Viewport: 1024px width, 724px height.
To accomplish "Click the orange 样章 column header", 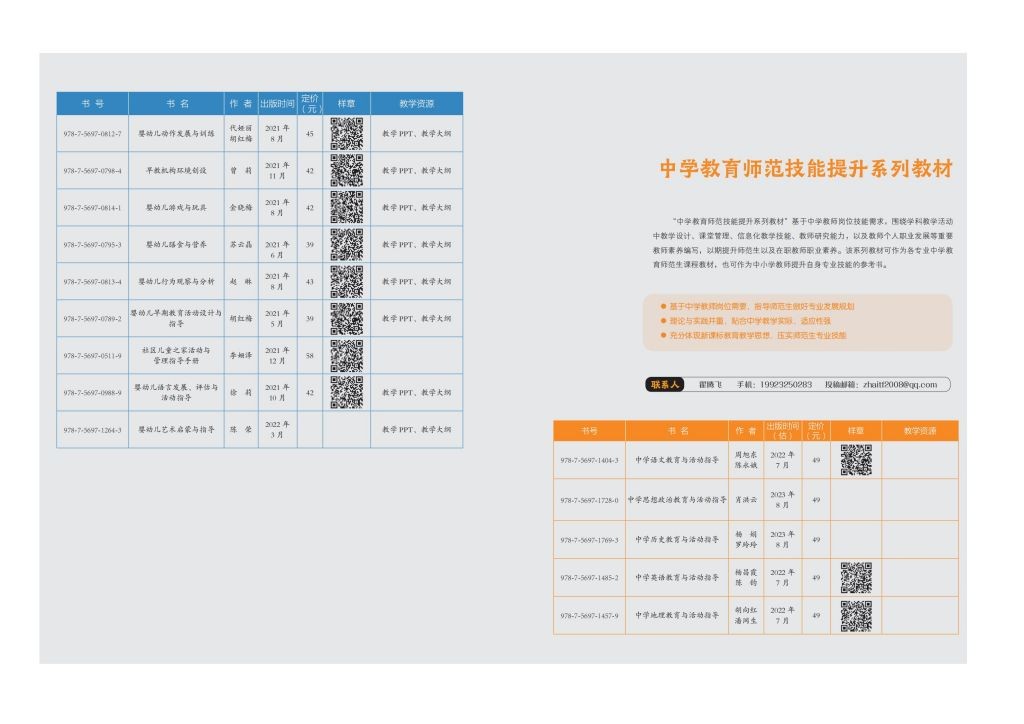I will pyautogui.click(x=855, y=431).
